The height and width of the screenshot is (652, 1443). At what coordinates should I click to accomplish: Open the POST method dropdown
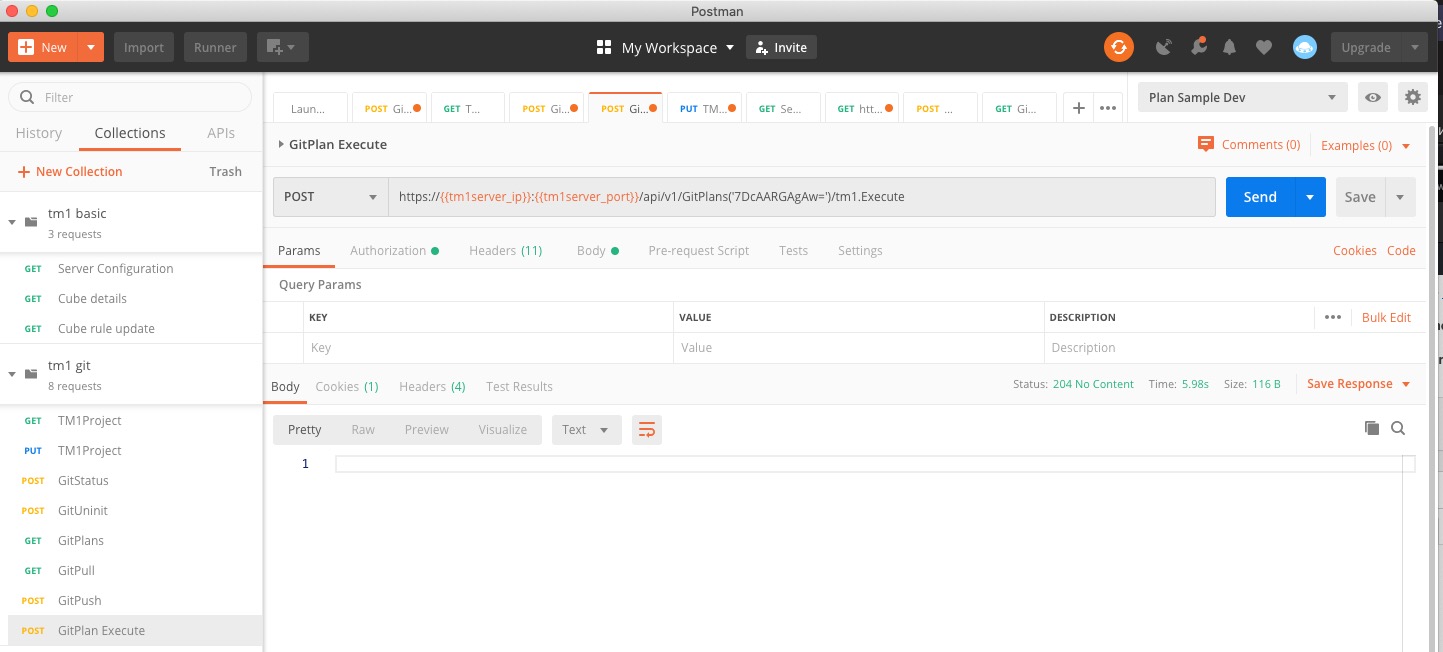331,197
